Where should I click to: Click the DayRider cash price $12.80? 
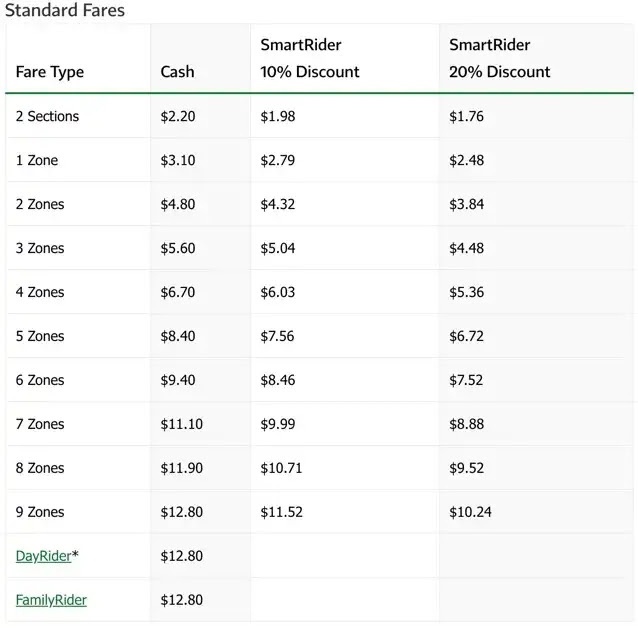coord(181,556)
